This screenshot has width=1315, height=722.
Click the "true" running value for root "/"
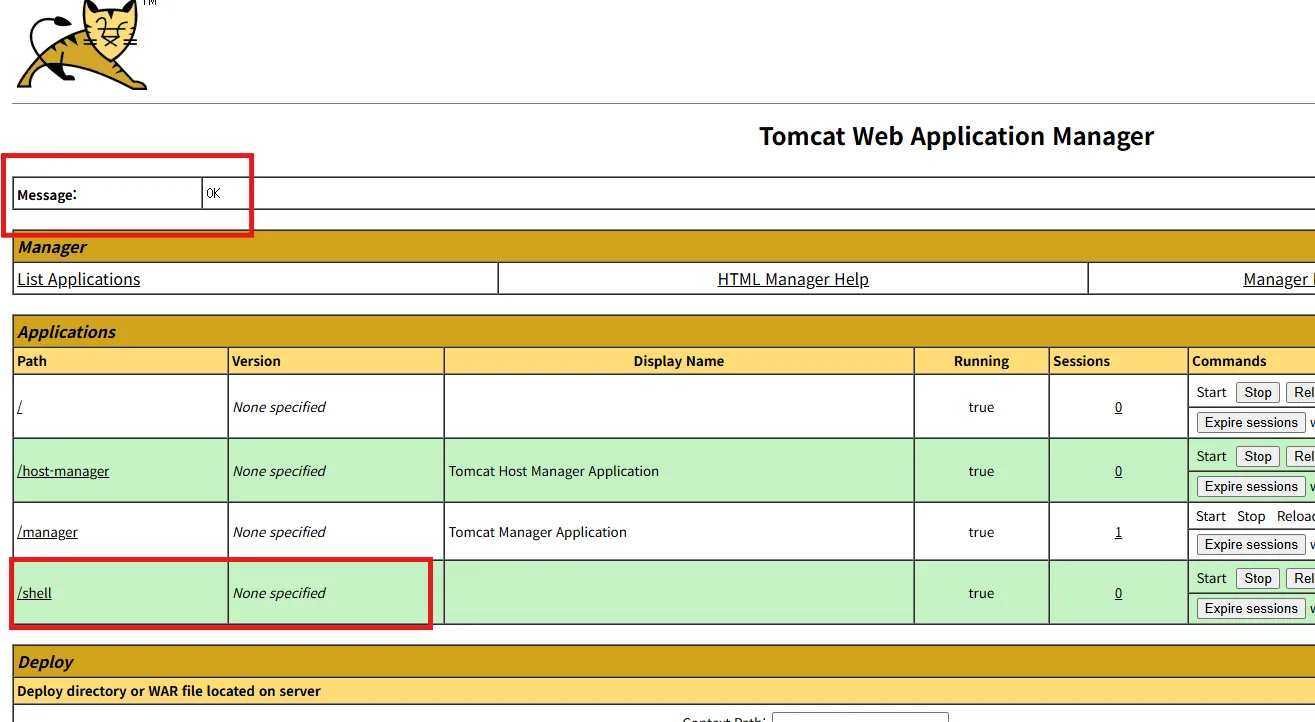[981, 407]
